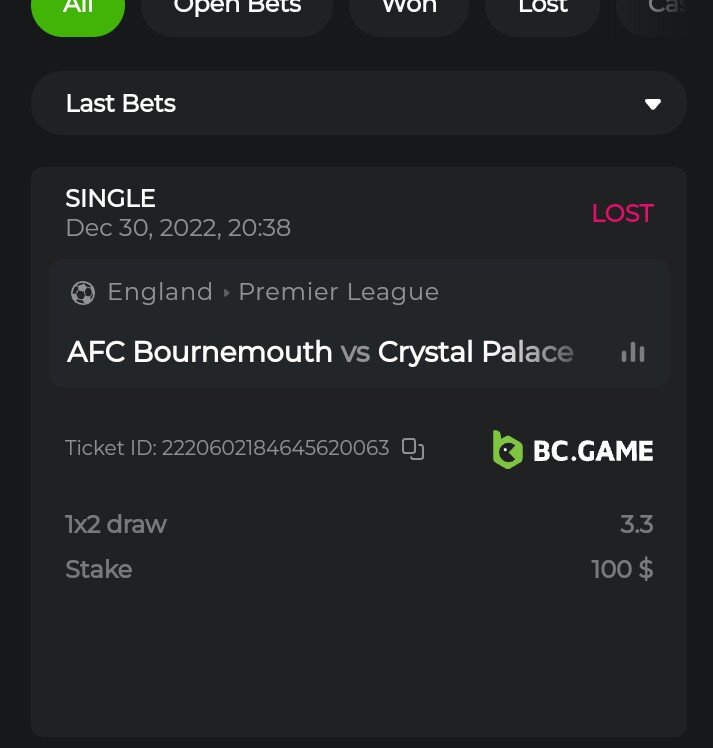Viewport: 713px width, 748px height.
Task: Switch to the Open Bets tab
Action: pyautogui.click(x=237, y=10)
